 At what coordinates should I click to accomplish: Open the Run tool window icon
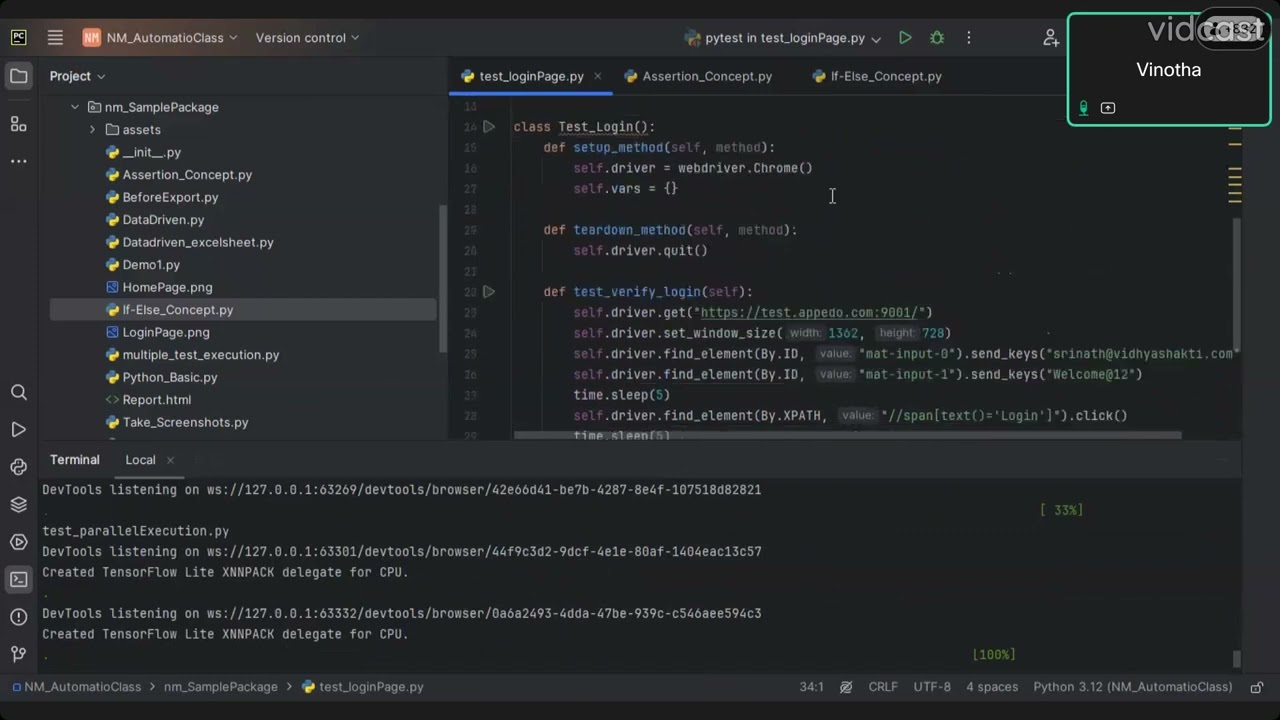pos(19,430)
